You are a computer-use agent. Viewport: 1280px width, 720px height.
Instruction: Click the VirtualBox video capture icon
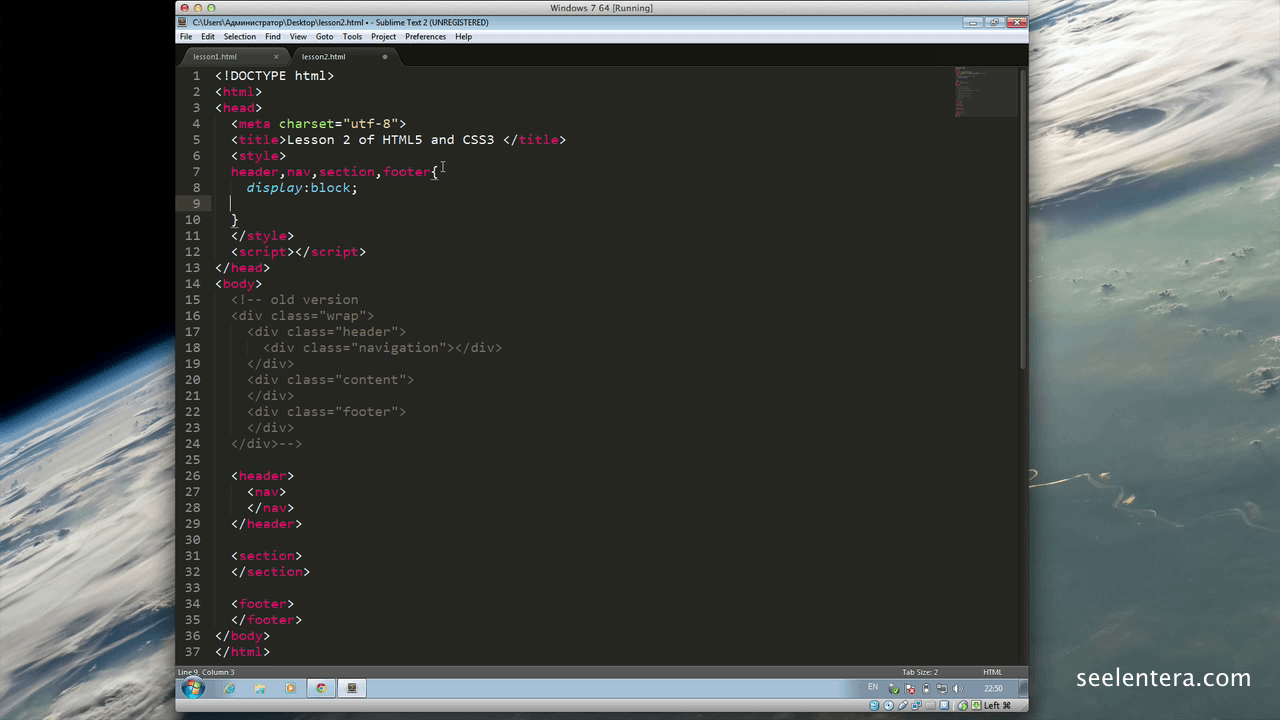click(x=944, y=705)
